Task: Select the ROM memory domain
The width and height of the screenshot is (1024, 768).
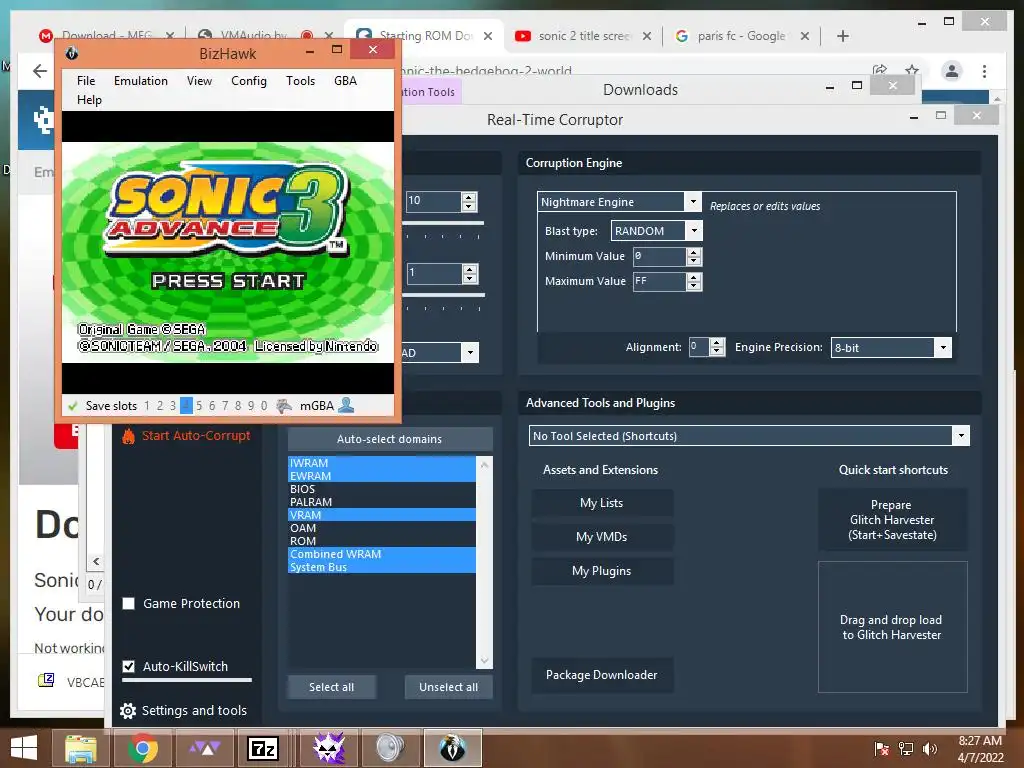Action: tap(381, 541)
